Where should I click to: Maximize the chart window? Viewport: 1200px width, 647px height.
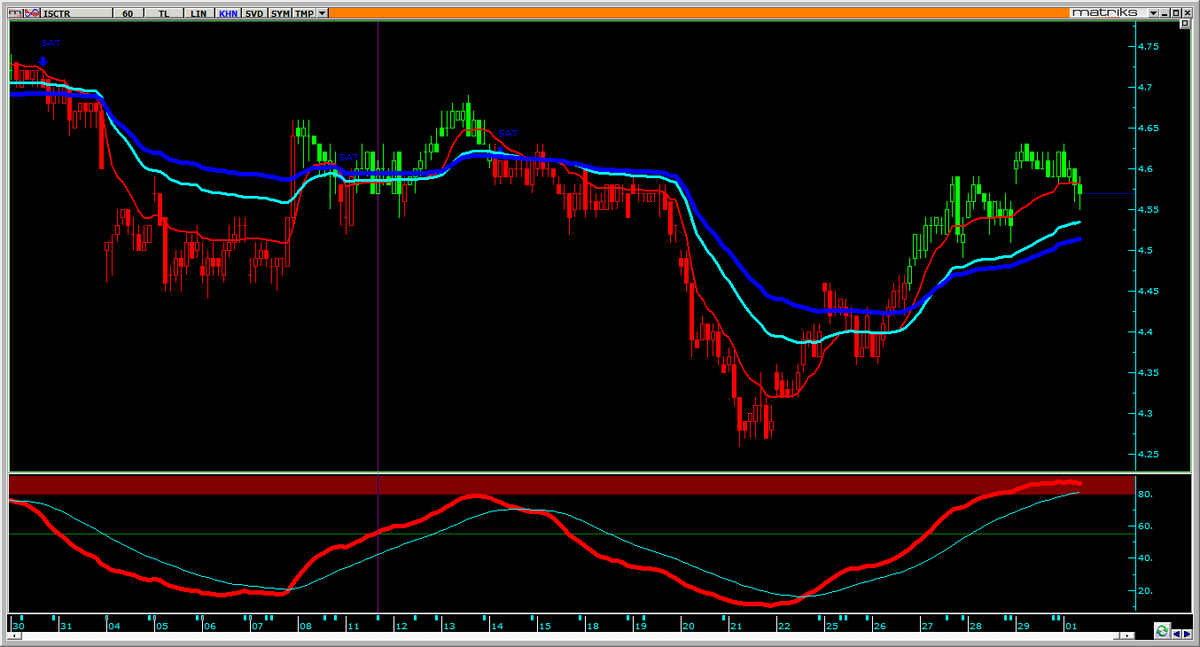[1176, 13]
